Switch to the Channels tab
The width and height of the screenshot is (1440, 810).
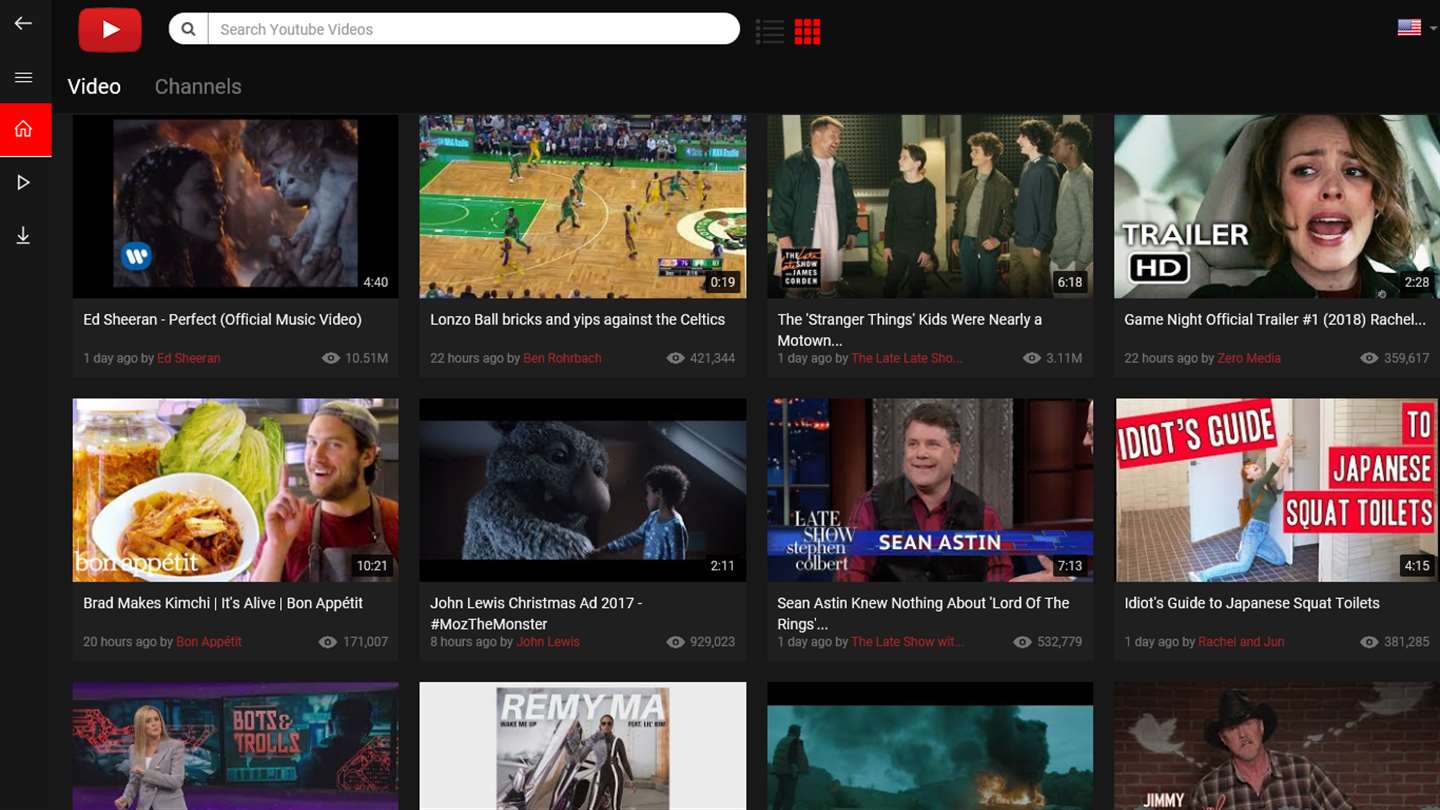pyautogui.click(x=198, y=87)
